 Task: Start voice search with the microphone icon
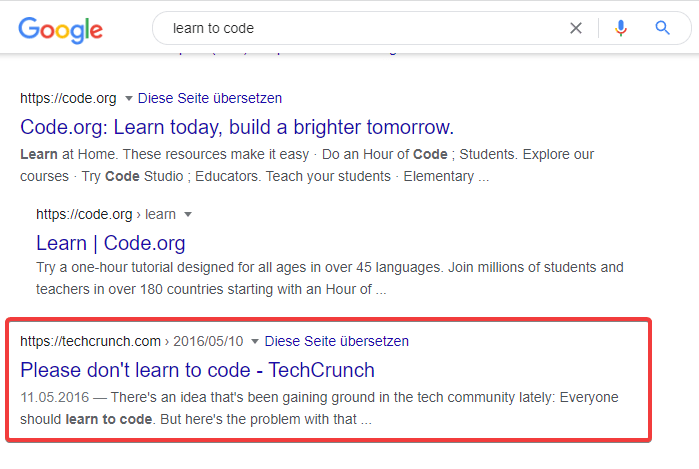tap(621, 28)
